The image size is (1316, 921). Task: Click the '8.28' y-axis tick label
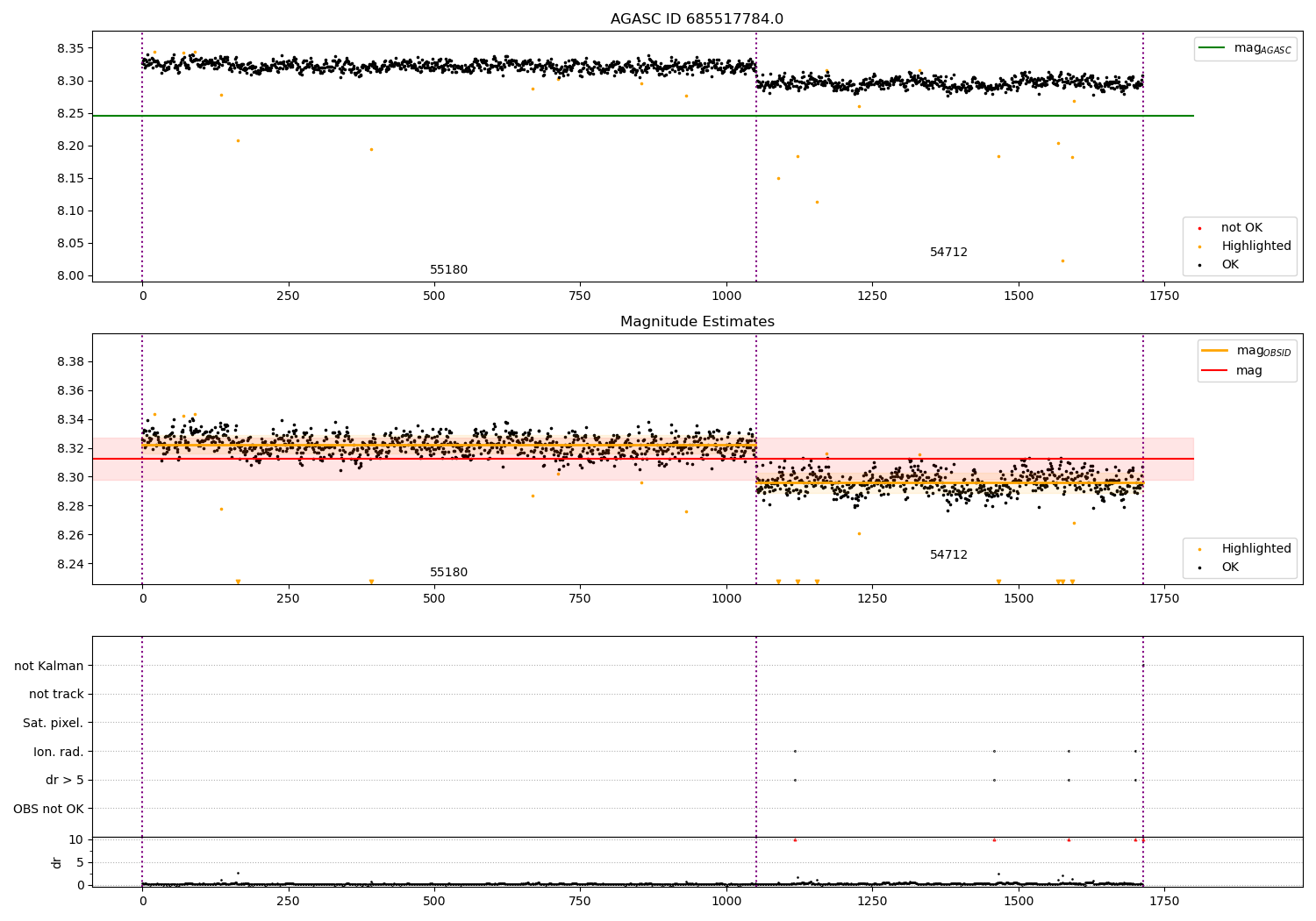(69, 506)
